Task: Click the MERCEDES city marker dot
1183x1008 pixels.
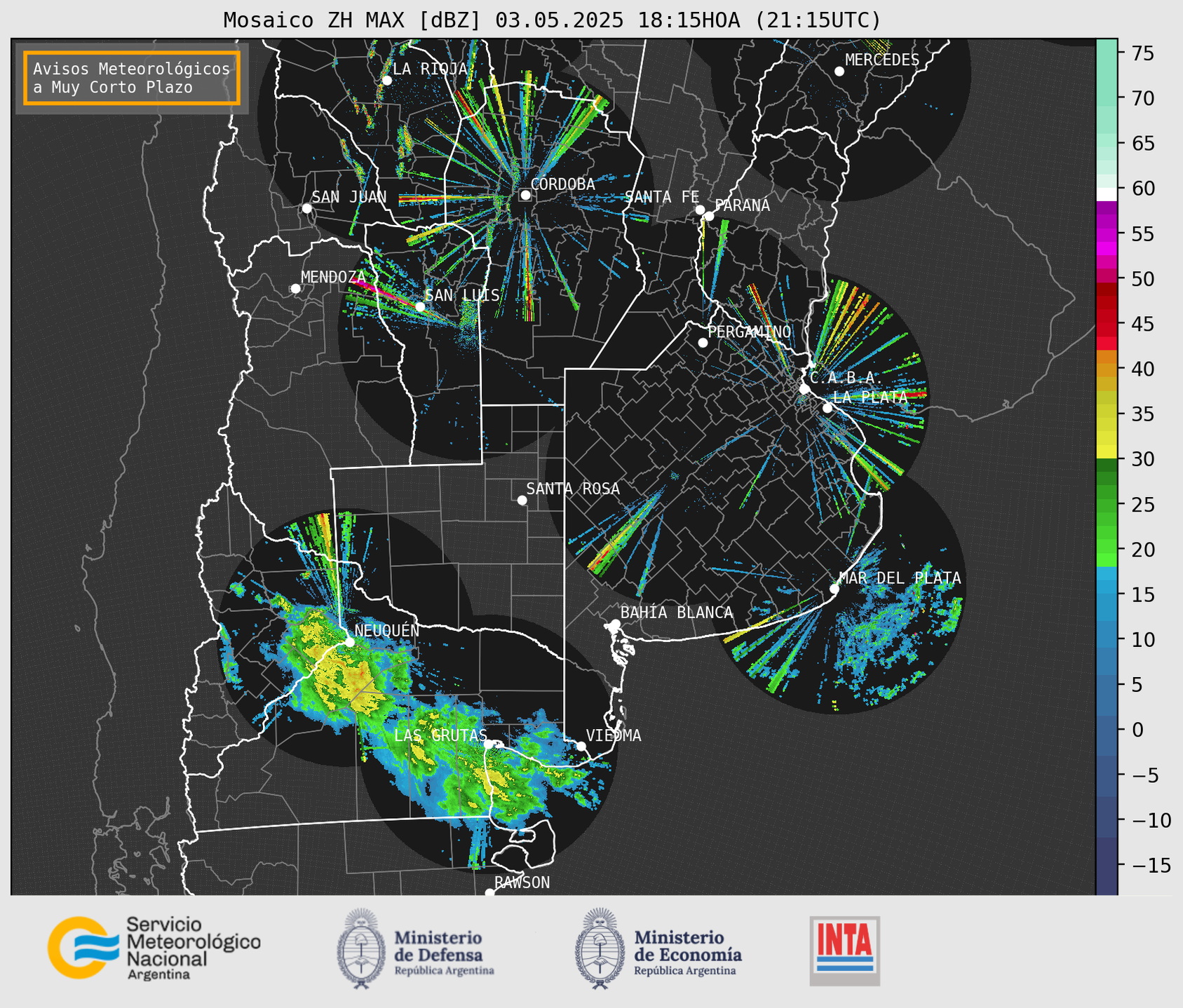Action: (x=839, y=71)
